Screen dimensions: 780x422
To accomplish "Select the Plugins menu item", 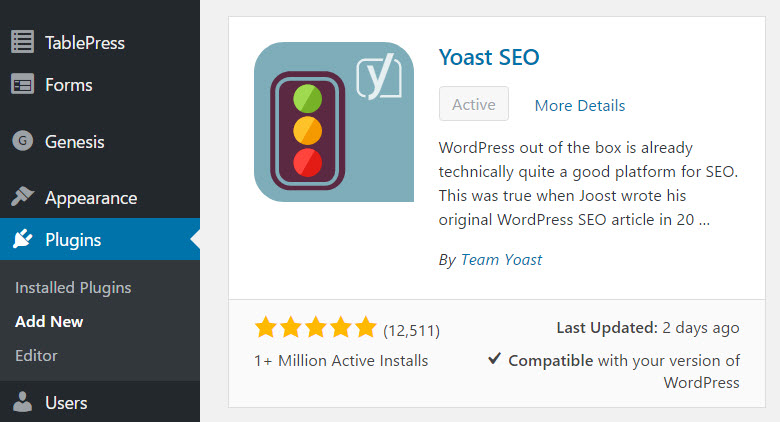I will (100, 239).
